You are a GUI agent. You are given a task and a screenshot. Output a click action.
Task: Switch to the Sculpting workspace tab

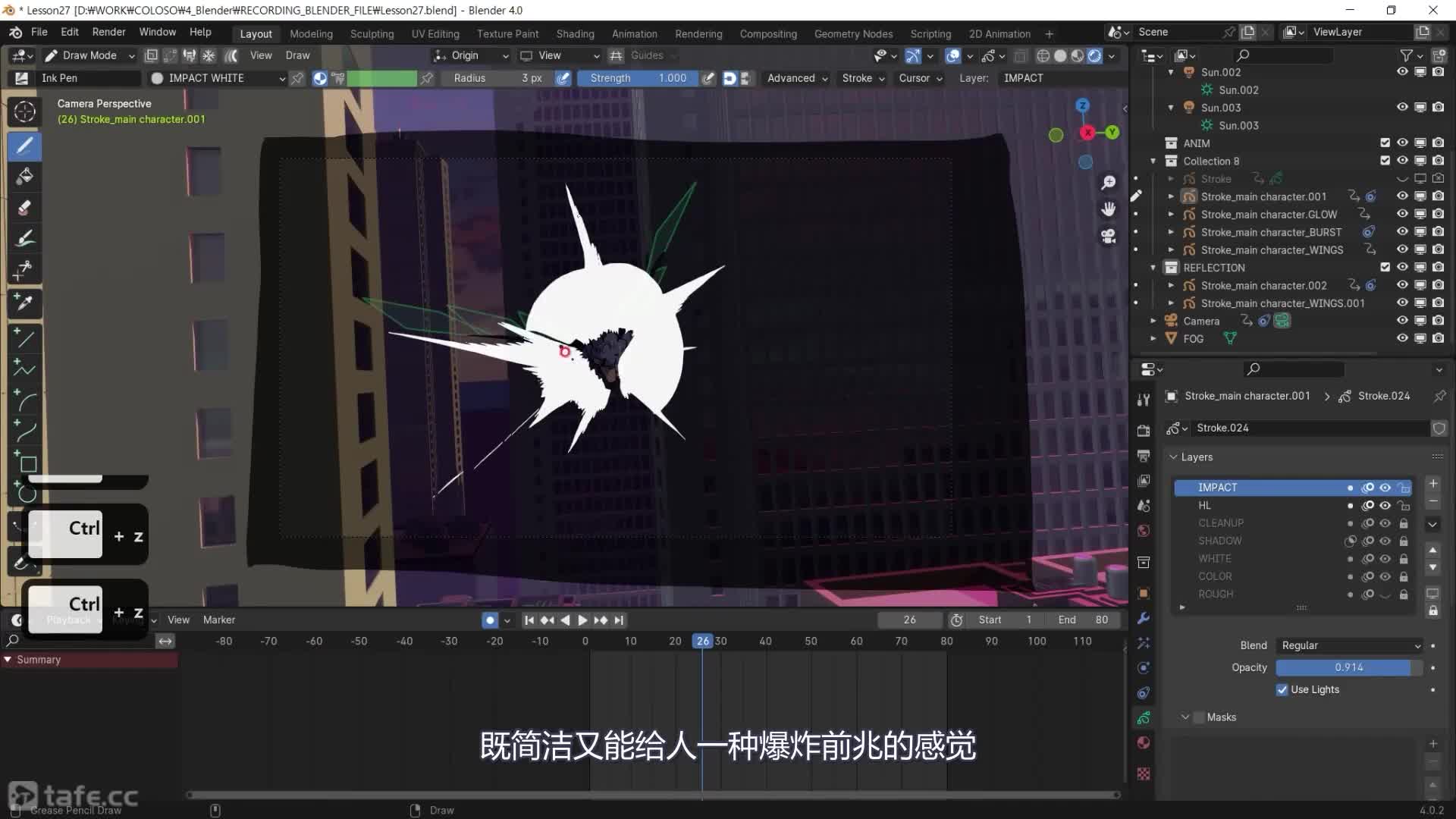[372, 34]
